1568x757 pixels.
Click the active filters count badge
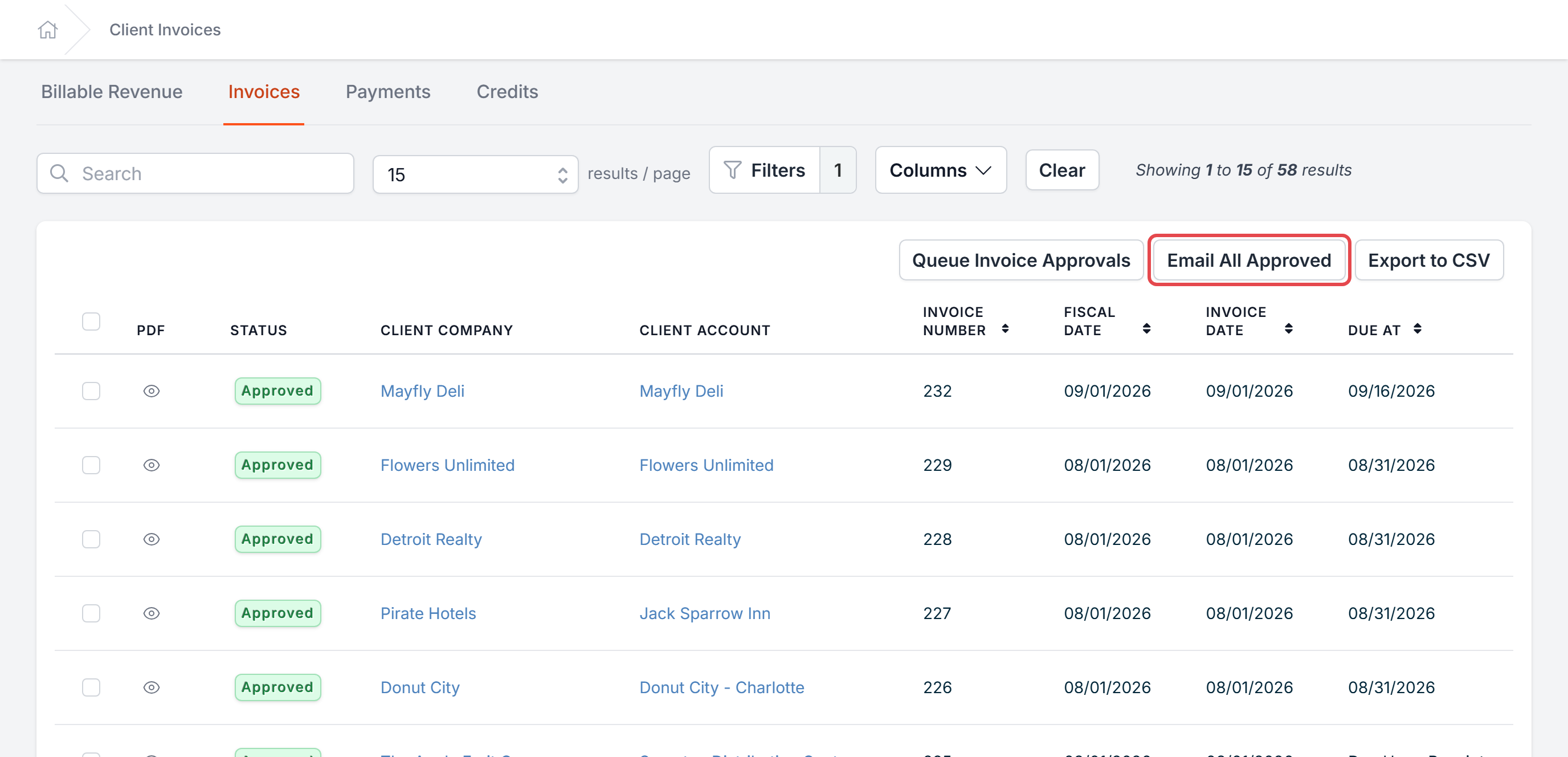pos(838,170)
